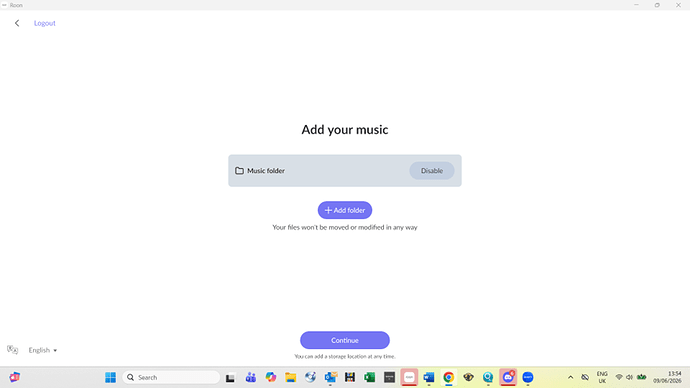Viewport: 690px width, 388px height.
Task: Go back using the arrow icon
Action: pos(17,23)
